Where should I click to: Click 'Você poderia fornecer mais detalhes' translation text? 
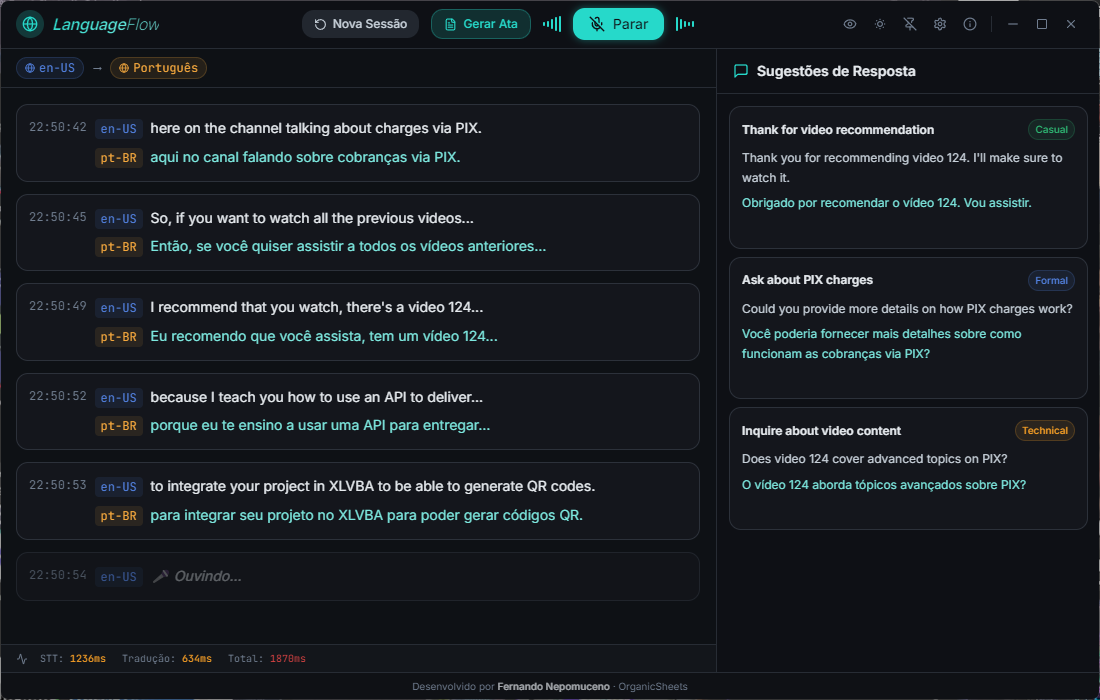tap(881, 344)
